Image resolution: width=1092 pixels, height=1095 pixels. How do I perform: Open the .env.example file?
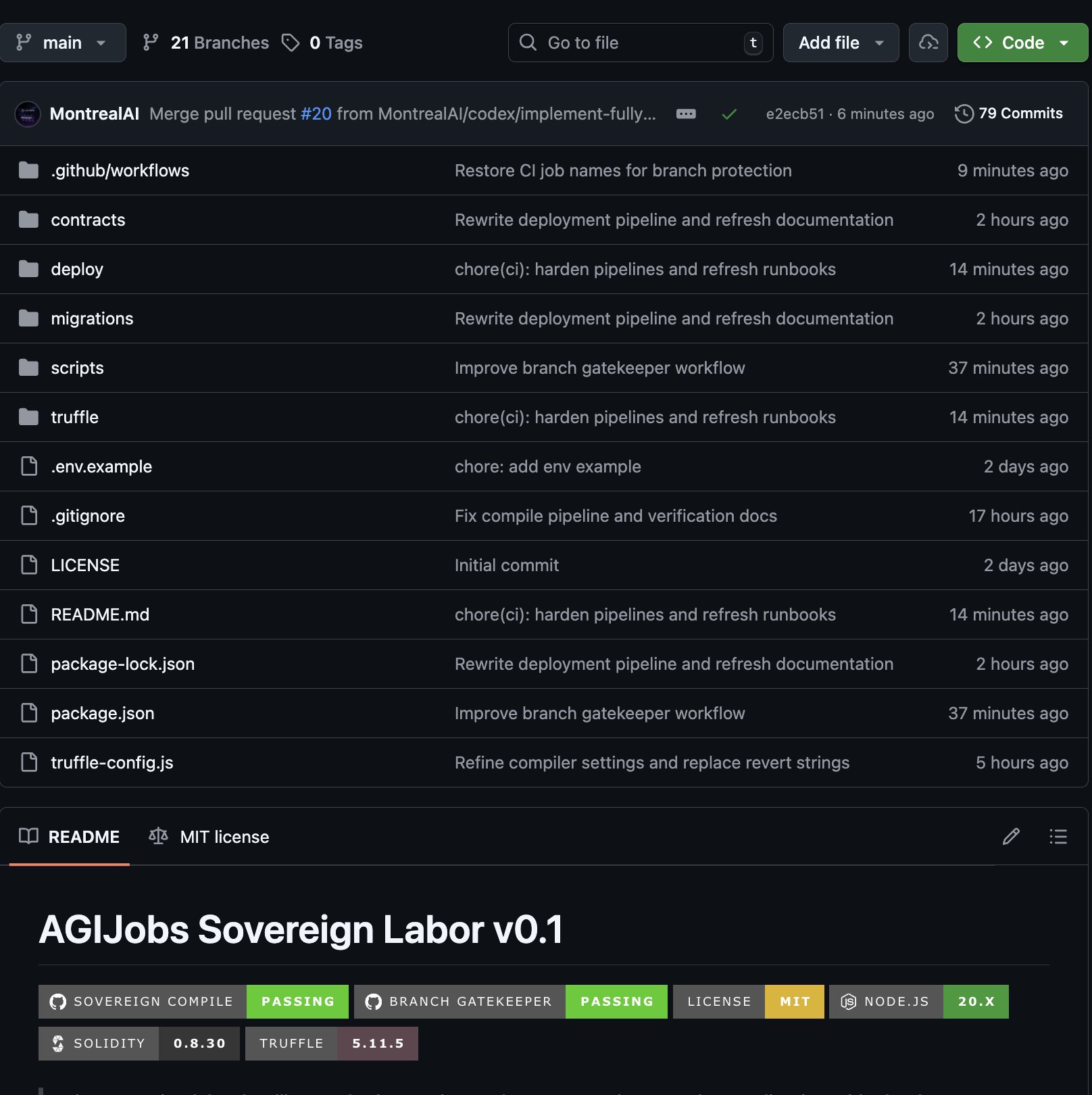pyautogui.click(x=101, y=466)
